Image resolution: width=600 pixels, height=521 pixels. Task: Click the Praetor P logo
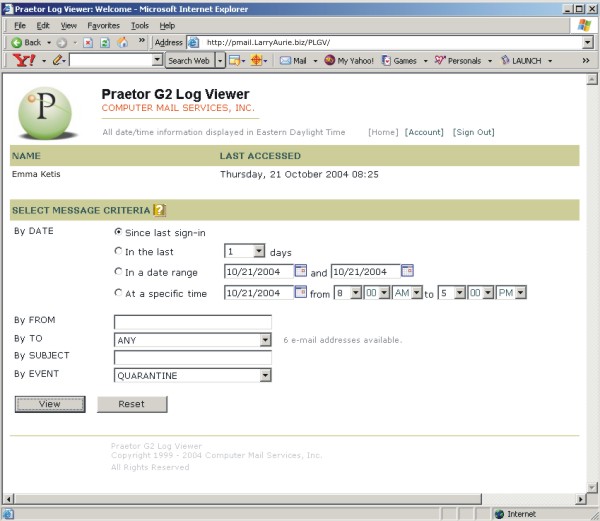tap(46, 113)
